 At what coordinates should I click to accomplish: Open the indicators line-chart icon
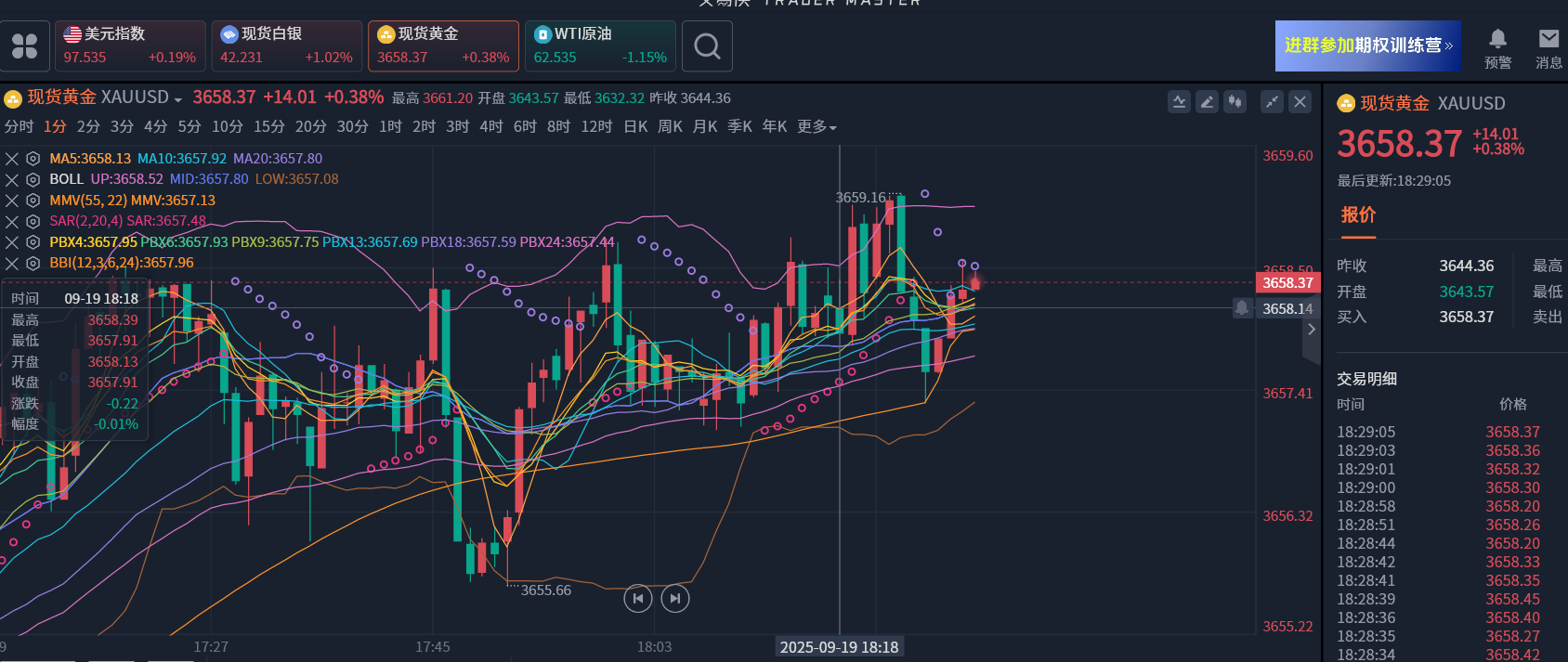(1179, 102)
